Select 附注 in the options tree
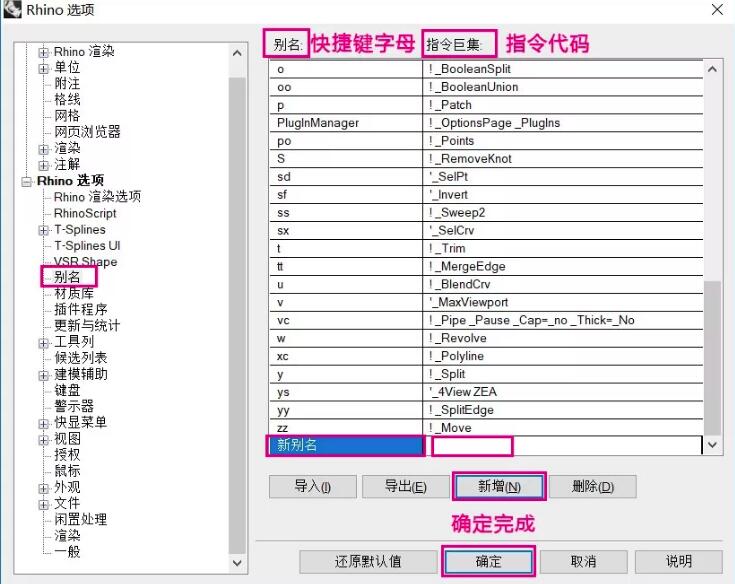 click(x=67, y=83)
